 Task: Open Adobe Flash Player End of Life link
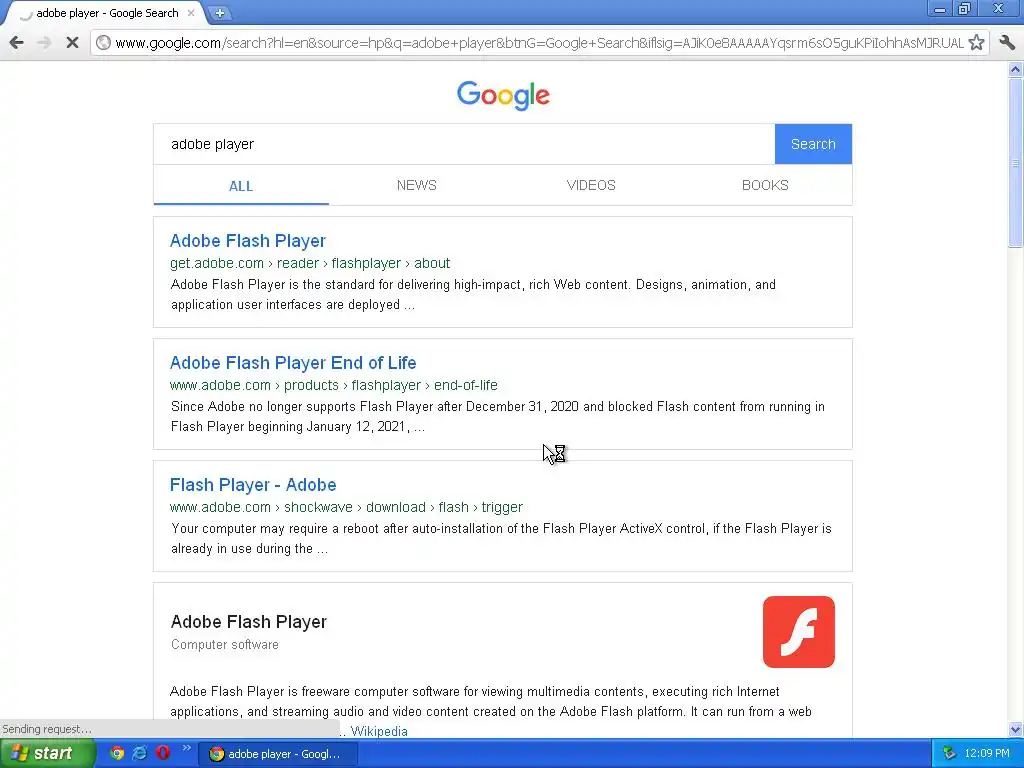(293, 363)
